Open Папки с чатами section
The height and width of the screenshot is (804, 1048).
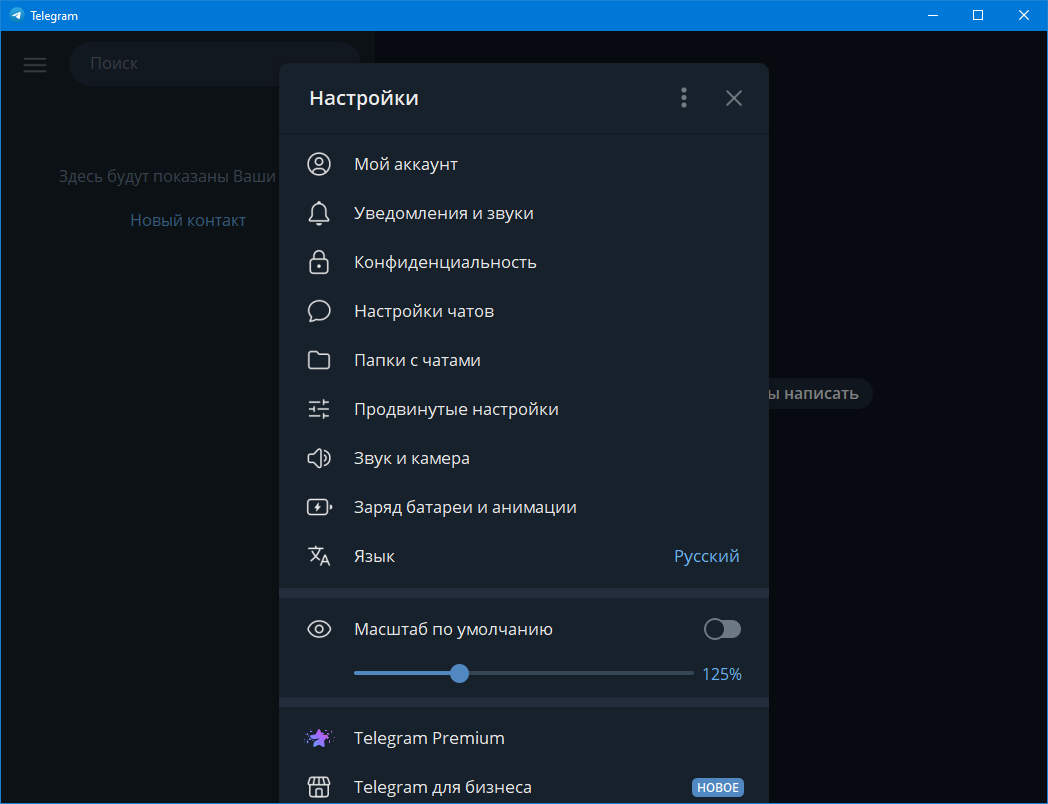coord(523,360)
